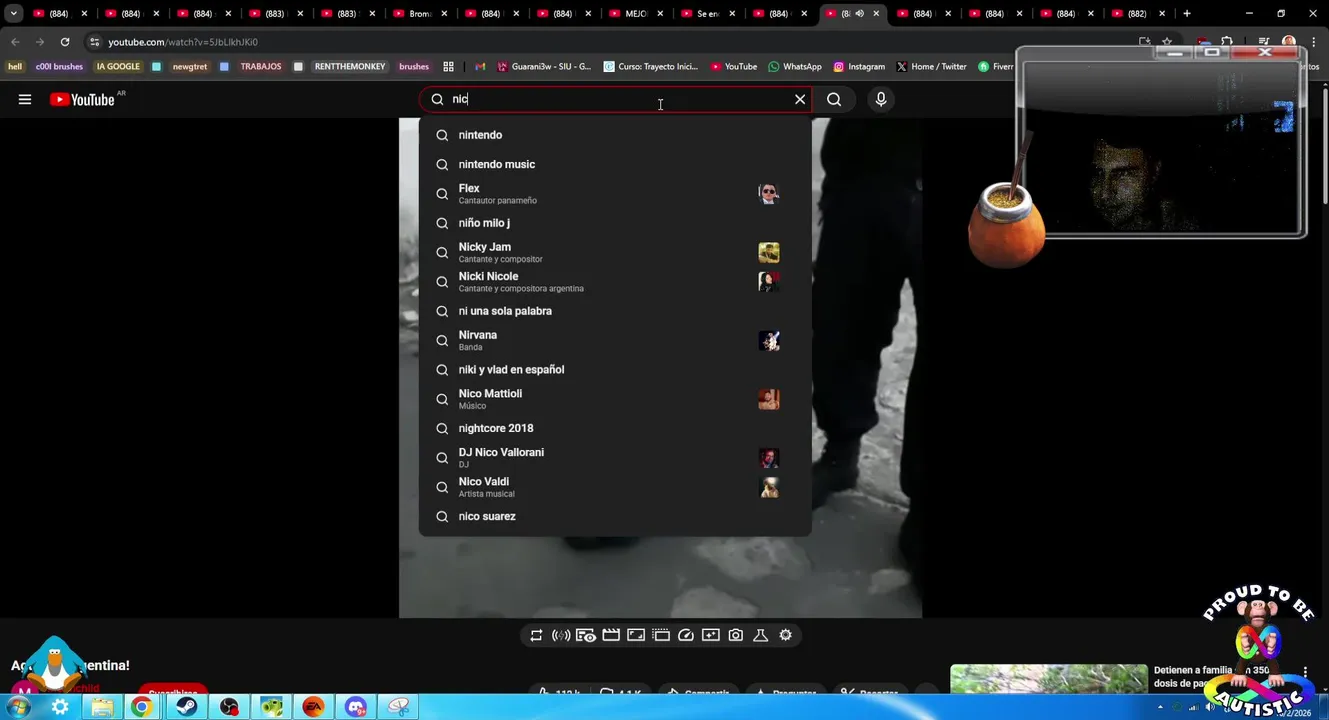
Task: Choose the 'nightcore 2018' suggestion
Action: click(615, 428)
